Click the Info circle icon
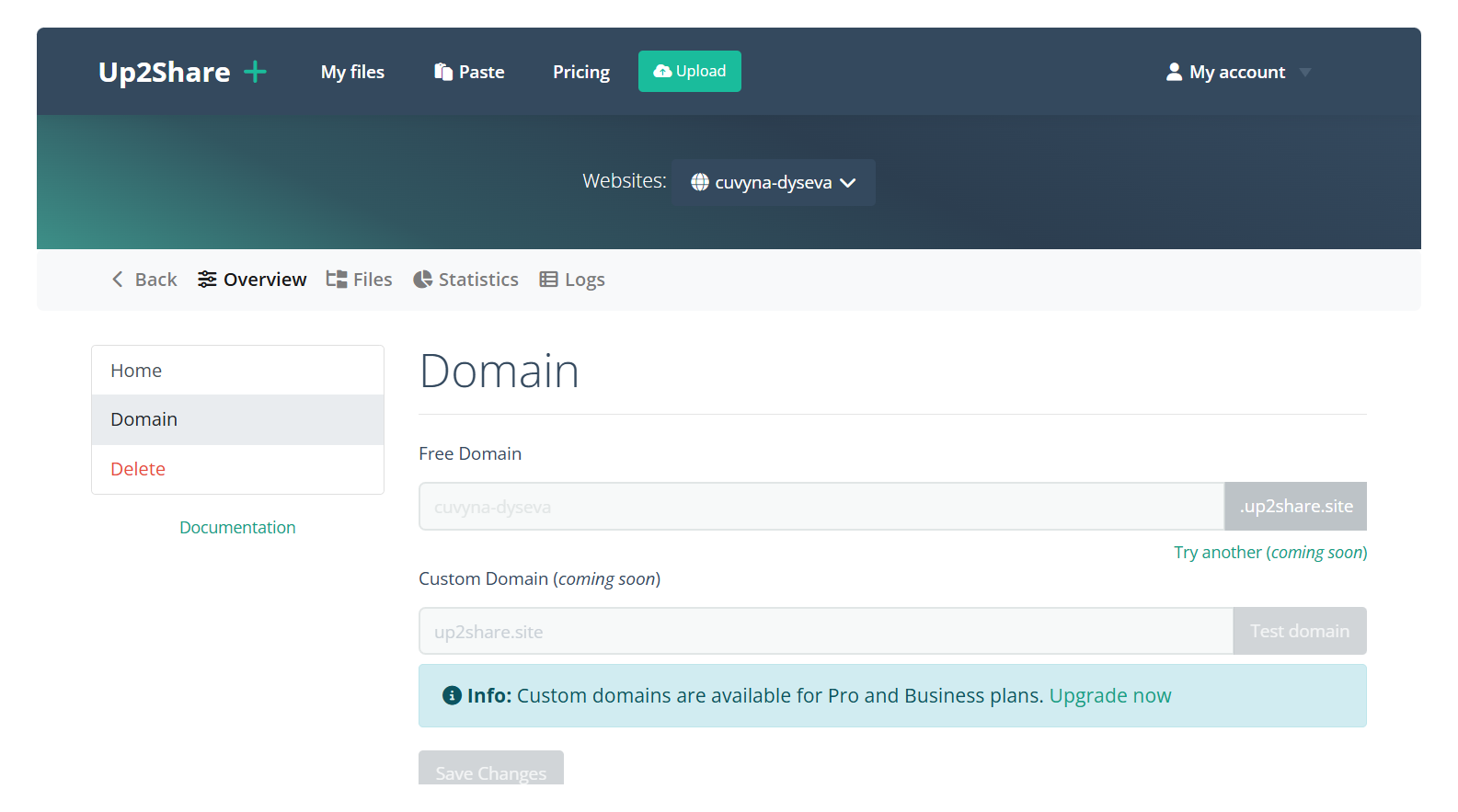Screen dimensions: 1458x812 coord(452,695)
